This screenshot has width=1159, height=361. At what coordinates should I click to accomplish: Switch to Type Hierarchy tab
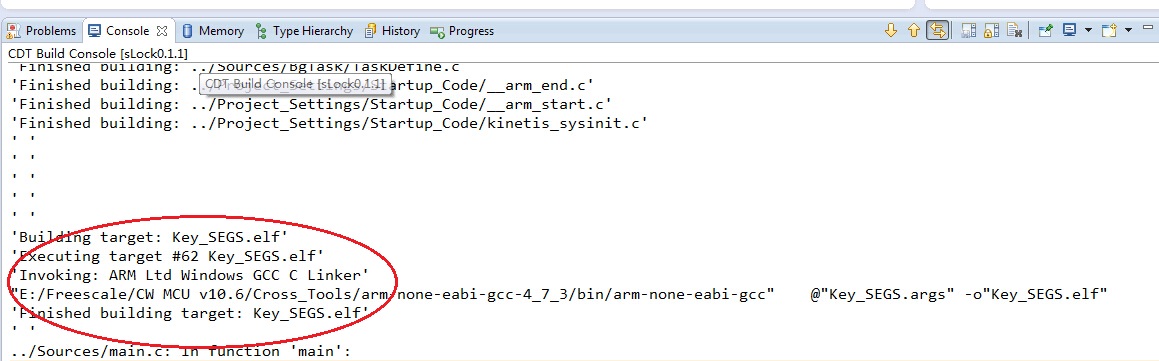(x=305, y=31)
